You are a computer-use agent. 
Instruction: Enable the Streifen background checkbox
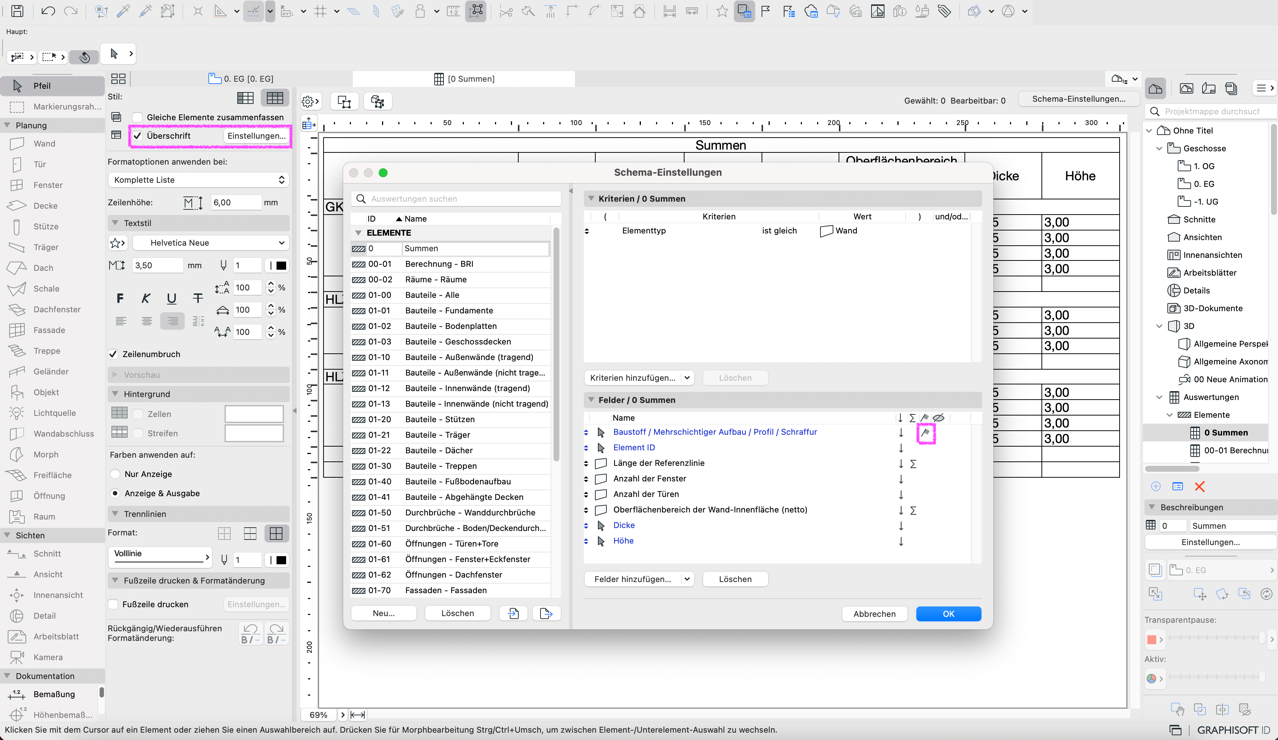point(139,433)
